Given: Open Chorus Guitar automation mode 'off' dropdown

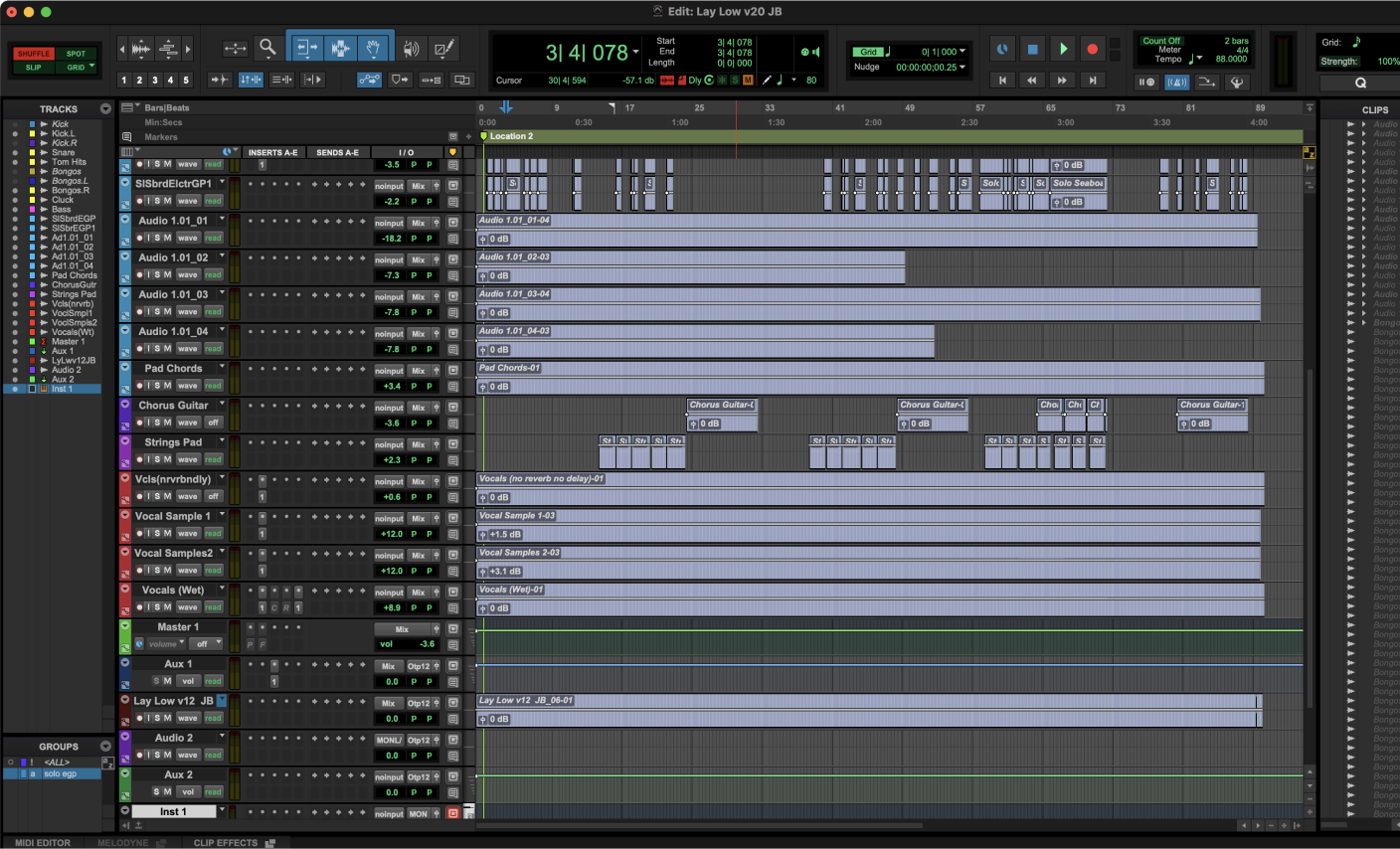Looking at the screenshot, I should click(213, 423).
